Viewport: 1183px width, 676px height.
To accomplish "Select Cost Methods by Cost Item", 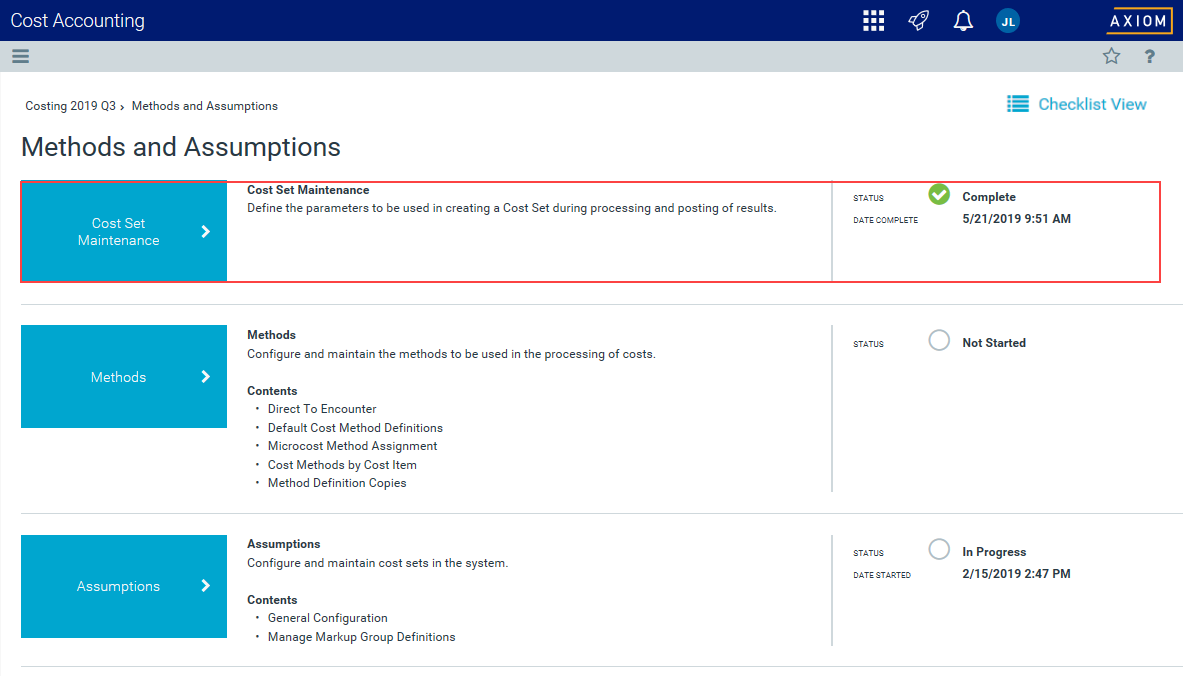I will click(x=342, y=465).
